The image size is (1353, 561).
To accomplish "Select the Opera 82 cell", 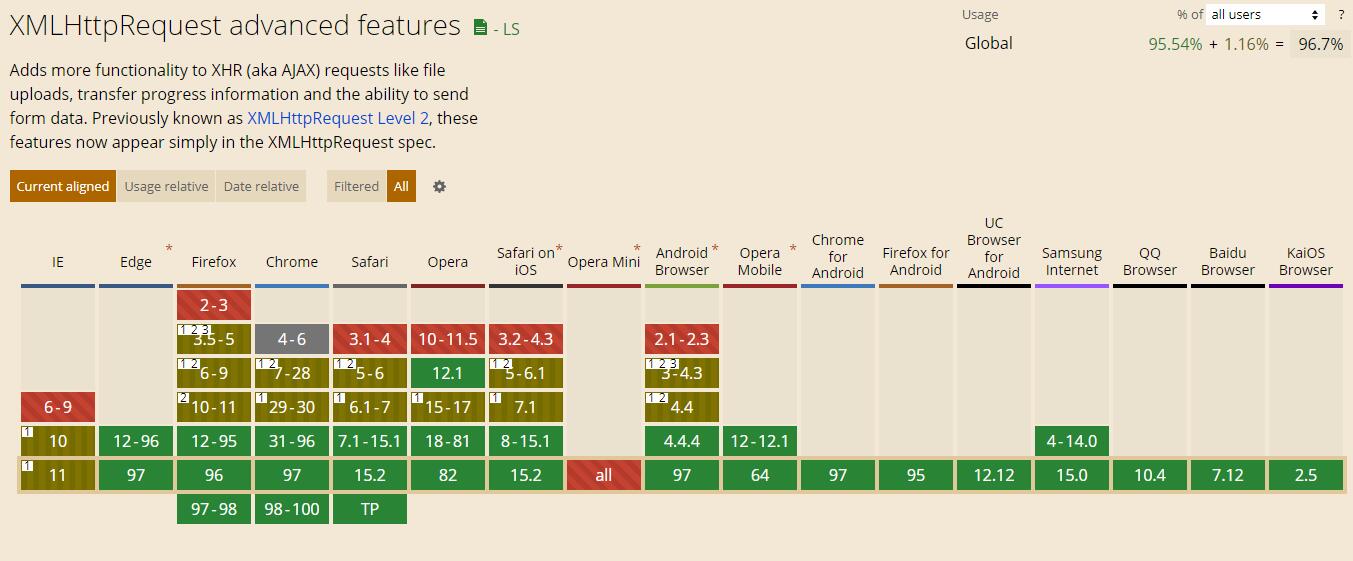I will coord(448,475).
